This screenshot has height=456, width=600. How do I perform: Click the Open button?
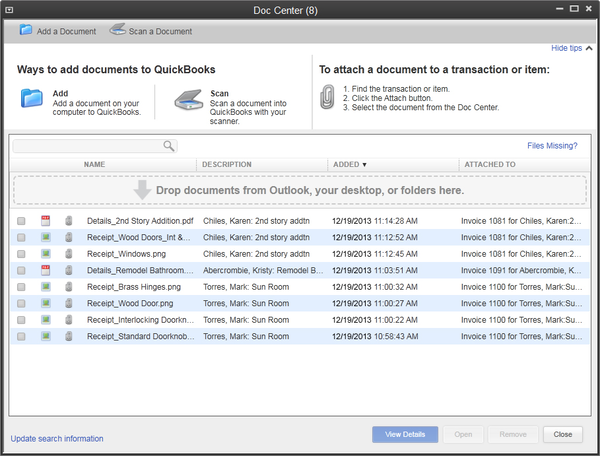463,434
